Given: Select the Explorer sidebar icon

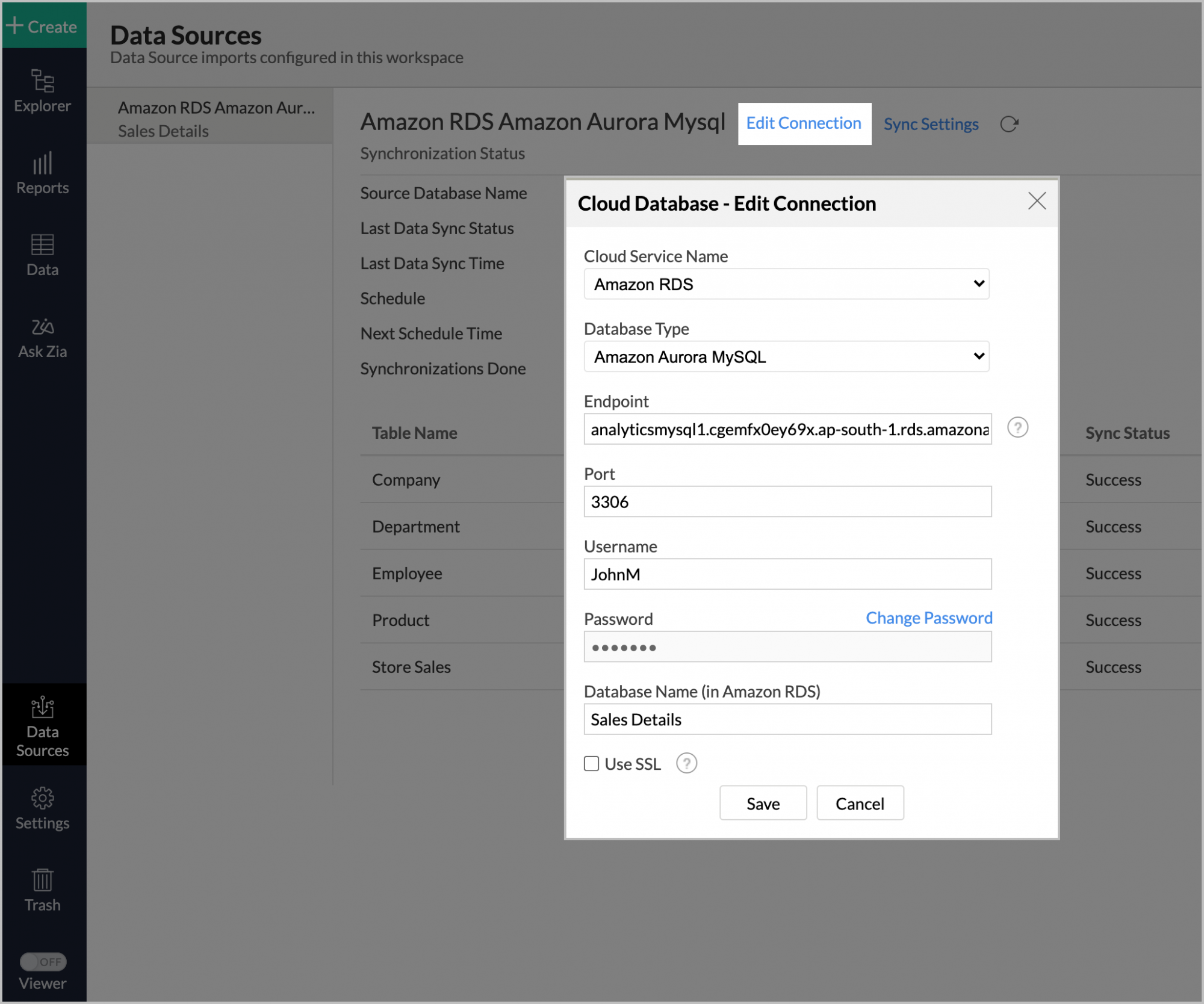Looking at the screenshot, I should (42, 90).
